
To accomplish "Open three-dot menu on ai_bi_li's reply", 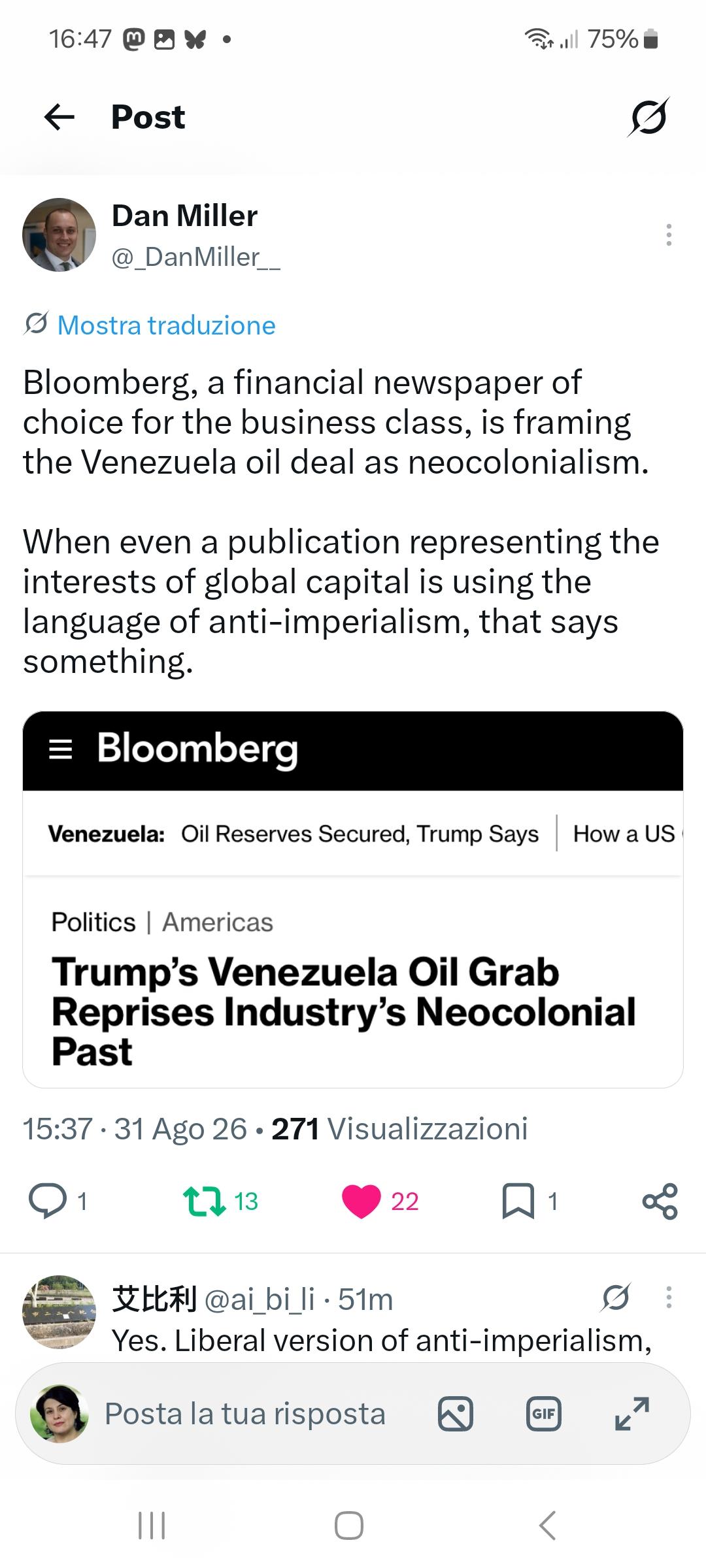I will click(x=668, y=1298).
